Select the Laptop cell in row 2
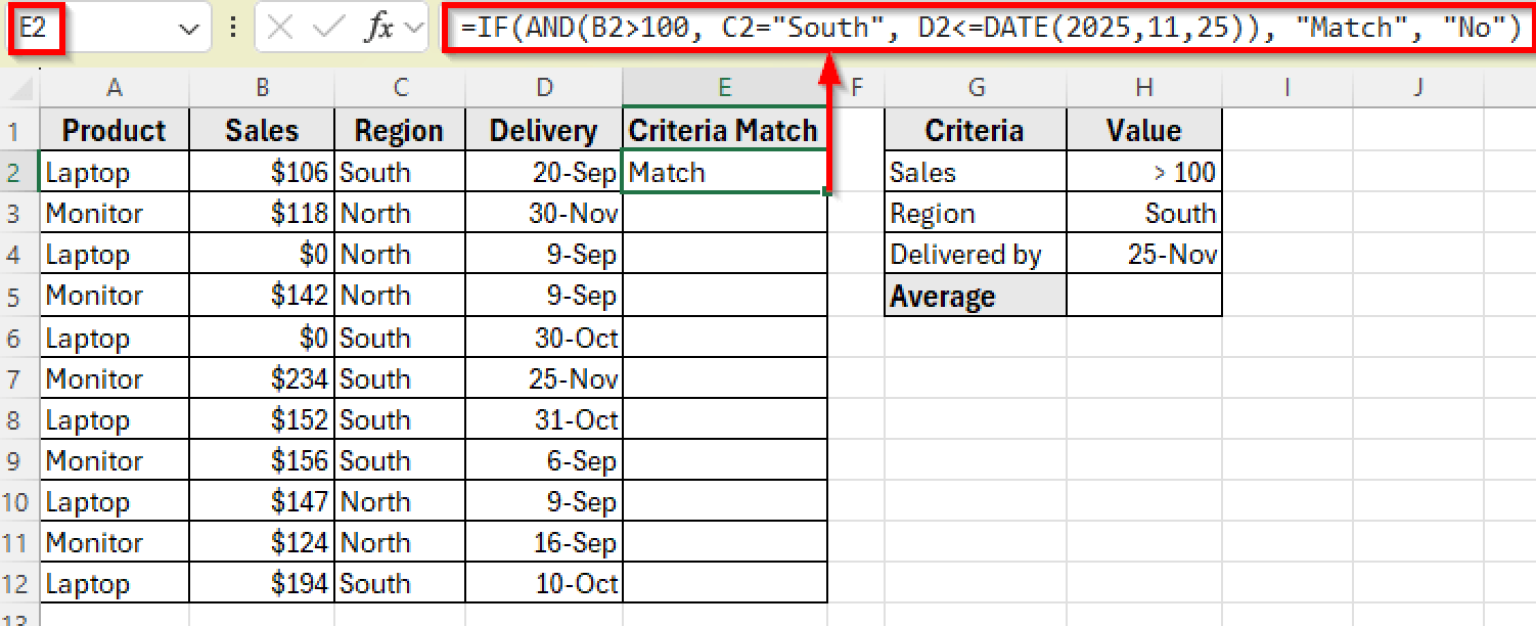The height and width of the screenshot is (626, 1536). (x=114, y=171)
